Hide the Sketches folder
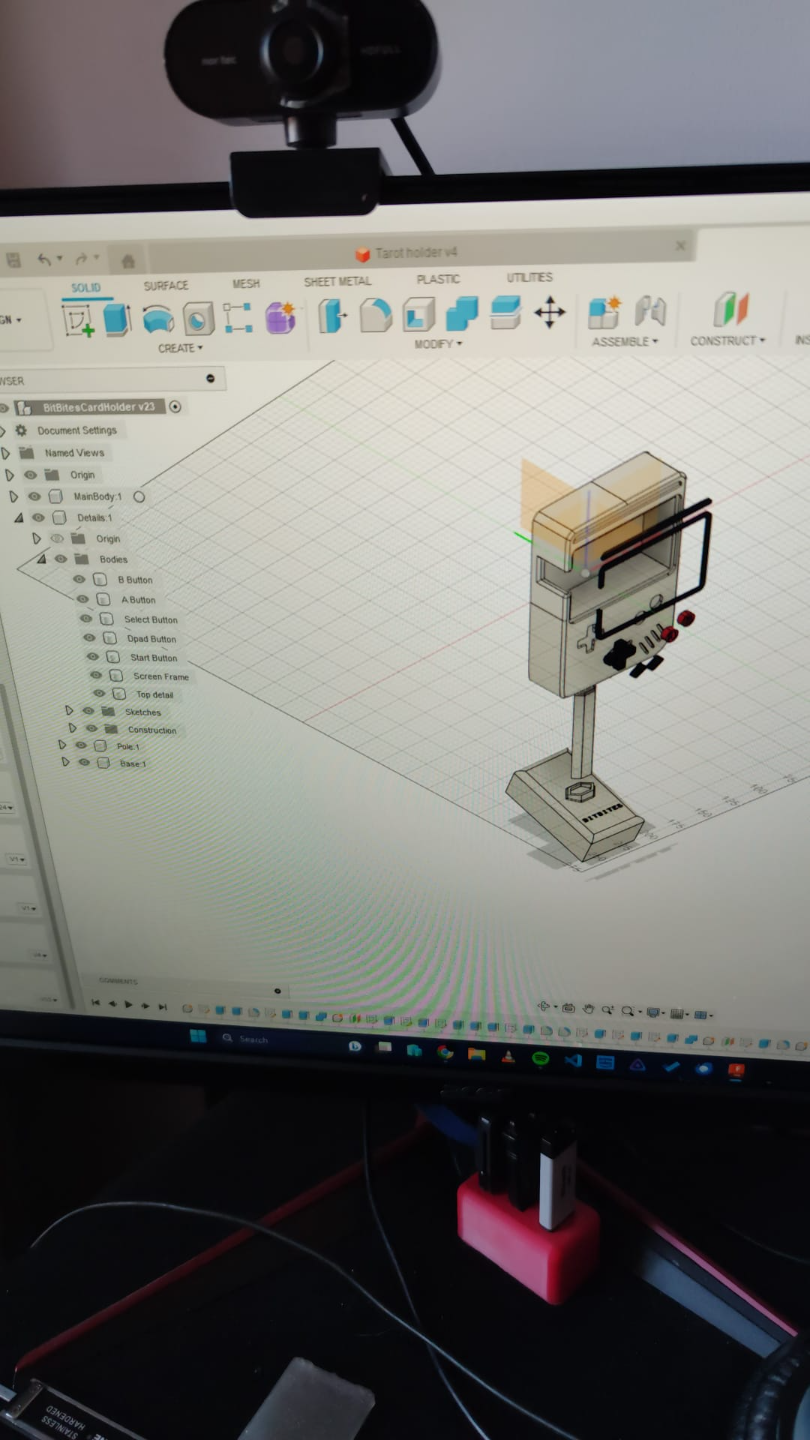The height and width of the screenshot is (1440, 810). pyautogui.click(x=89, y=711)
